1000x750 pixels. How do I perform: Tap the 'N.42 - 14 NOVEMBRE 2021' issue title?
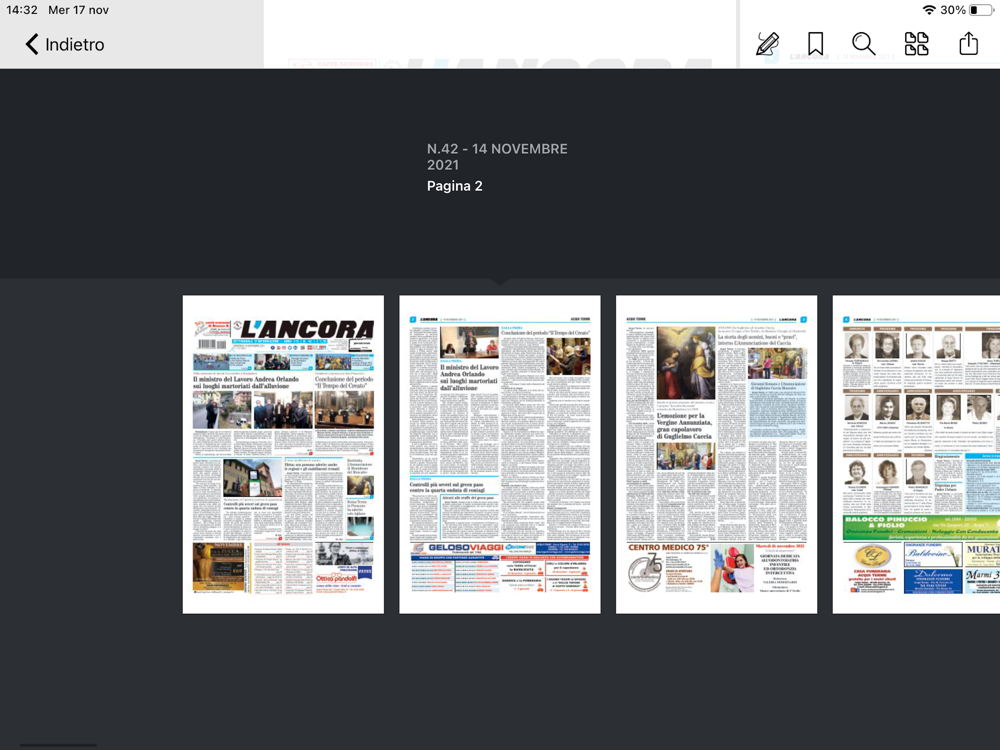point(497,156)
